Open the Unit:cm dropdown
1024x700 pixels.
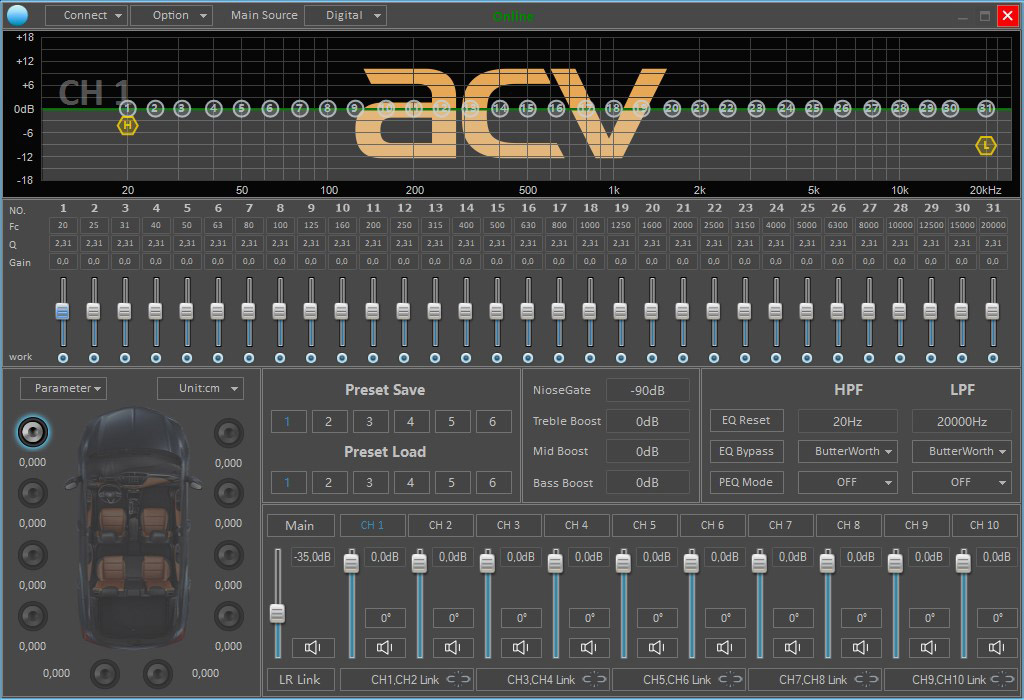click(200, 388)
